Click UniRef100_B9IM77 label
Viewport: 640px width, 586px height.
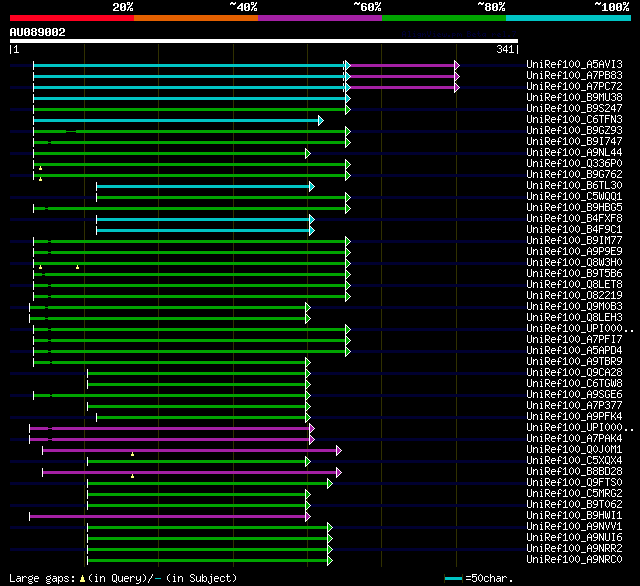click(574, 241)
